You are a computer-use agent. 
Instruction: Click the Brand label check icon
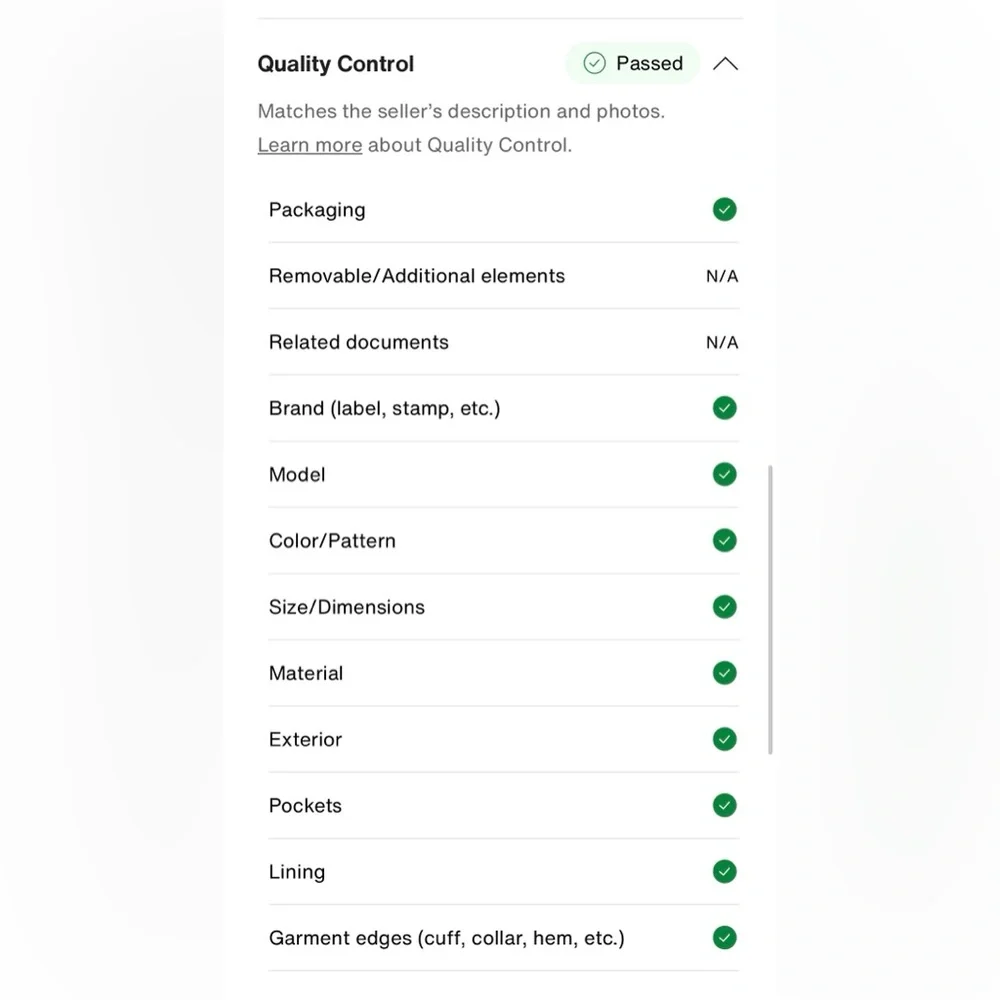click(x=725, y=408)
